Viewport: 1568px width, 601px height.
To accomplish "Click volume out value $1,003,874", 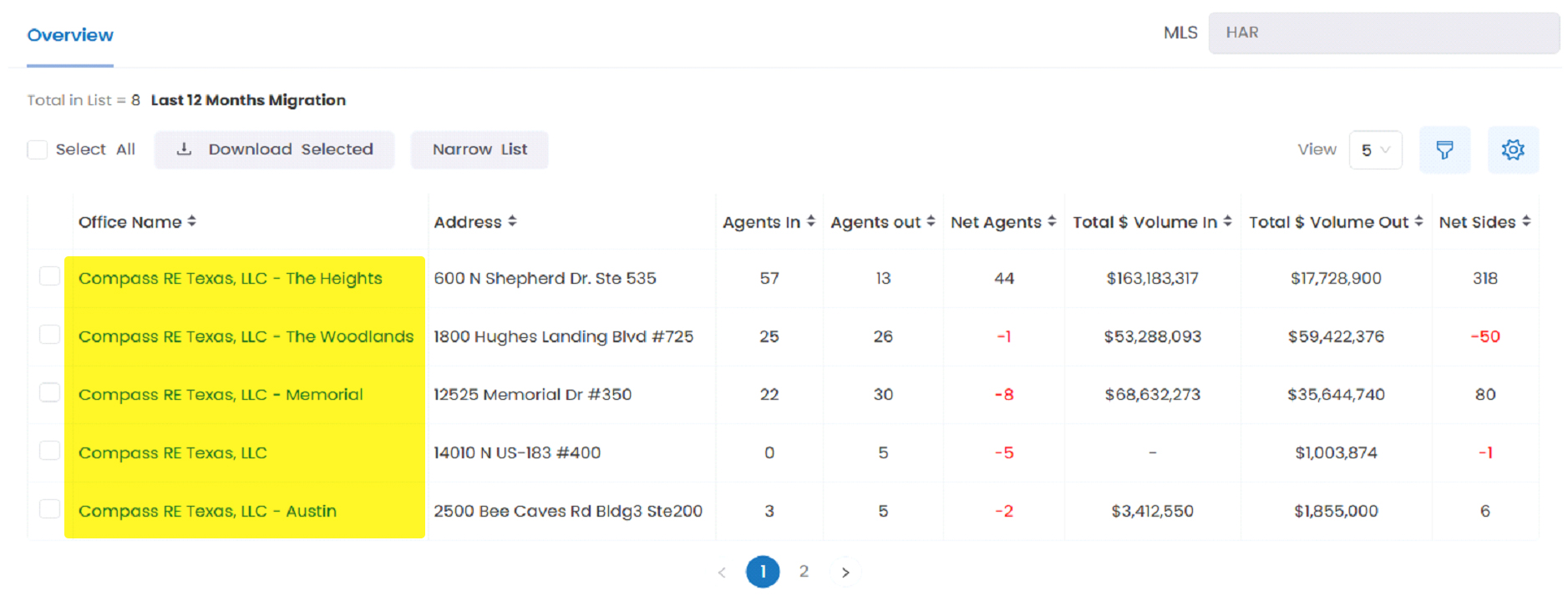I will (x=1336, y=452).
